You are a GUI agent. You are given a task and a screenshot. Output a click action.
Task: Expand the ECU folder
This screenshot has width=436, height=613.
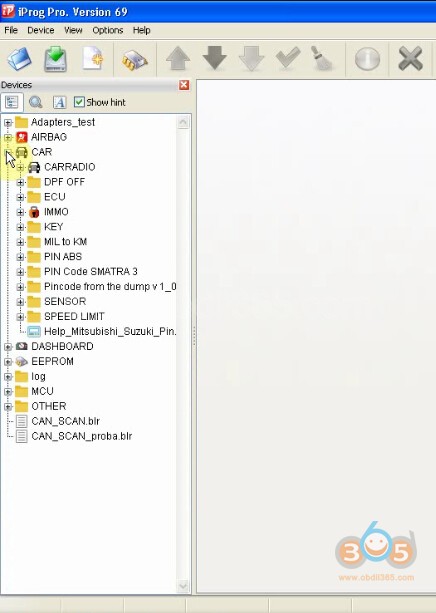tap(20, 197)
